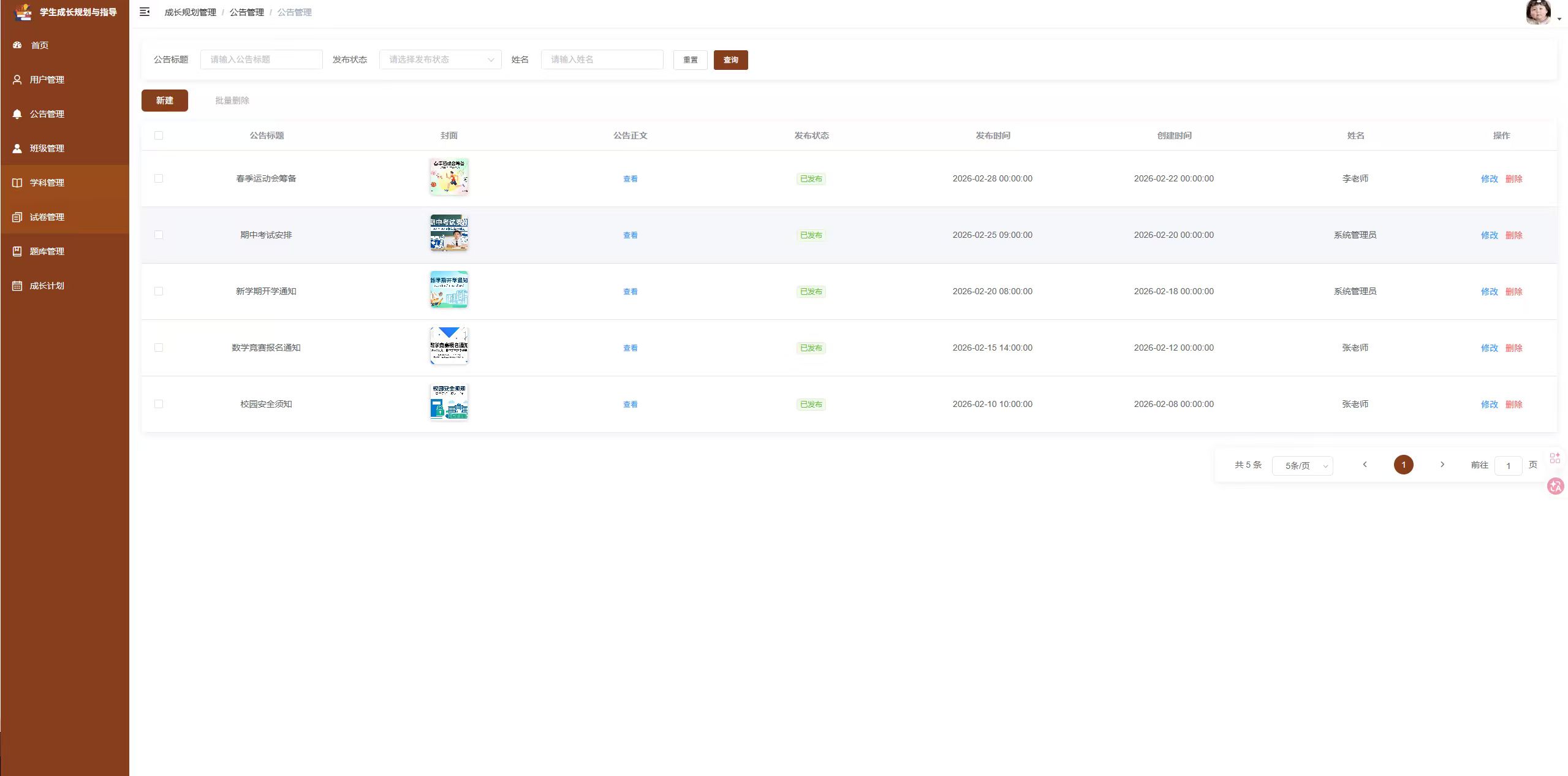Screen dimensions: 1568x776
Task: Open 用户管理 menu item
Action: pyautogui.click(x=65, y=80)
